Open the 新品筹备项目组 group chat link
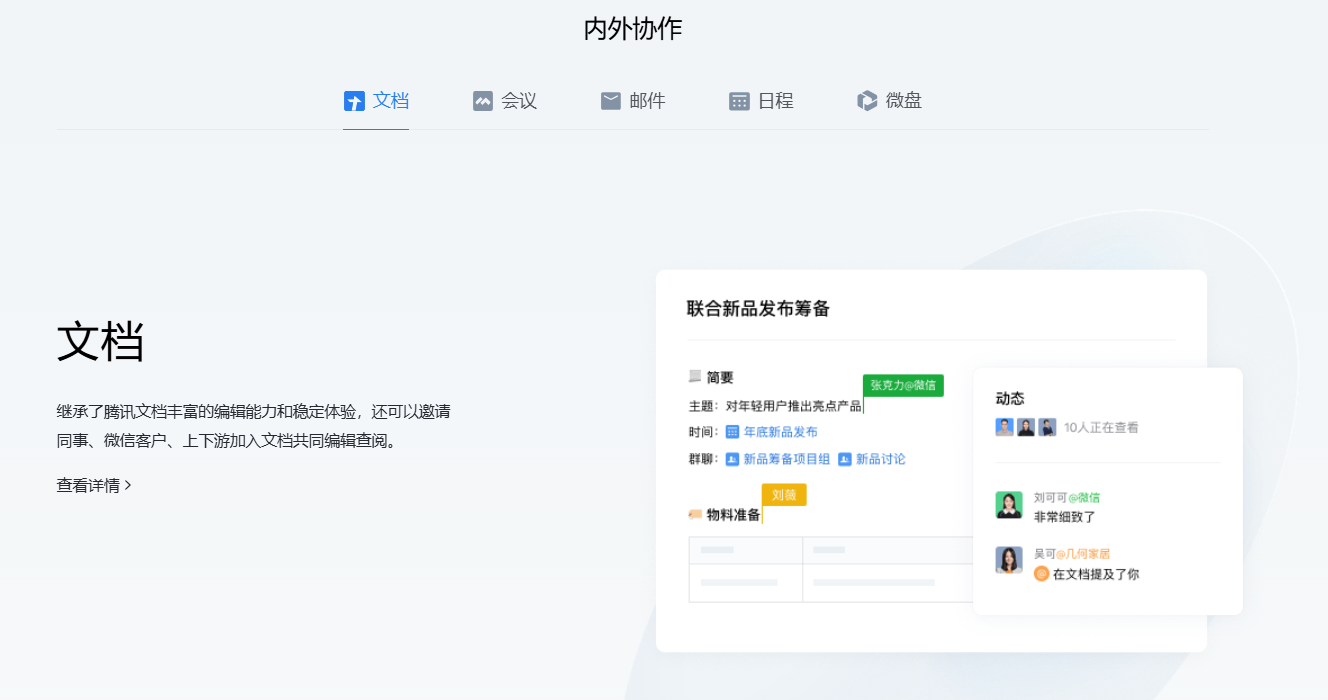This screenshot has height=700, width=1328. coord(787,459)
